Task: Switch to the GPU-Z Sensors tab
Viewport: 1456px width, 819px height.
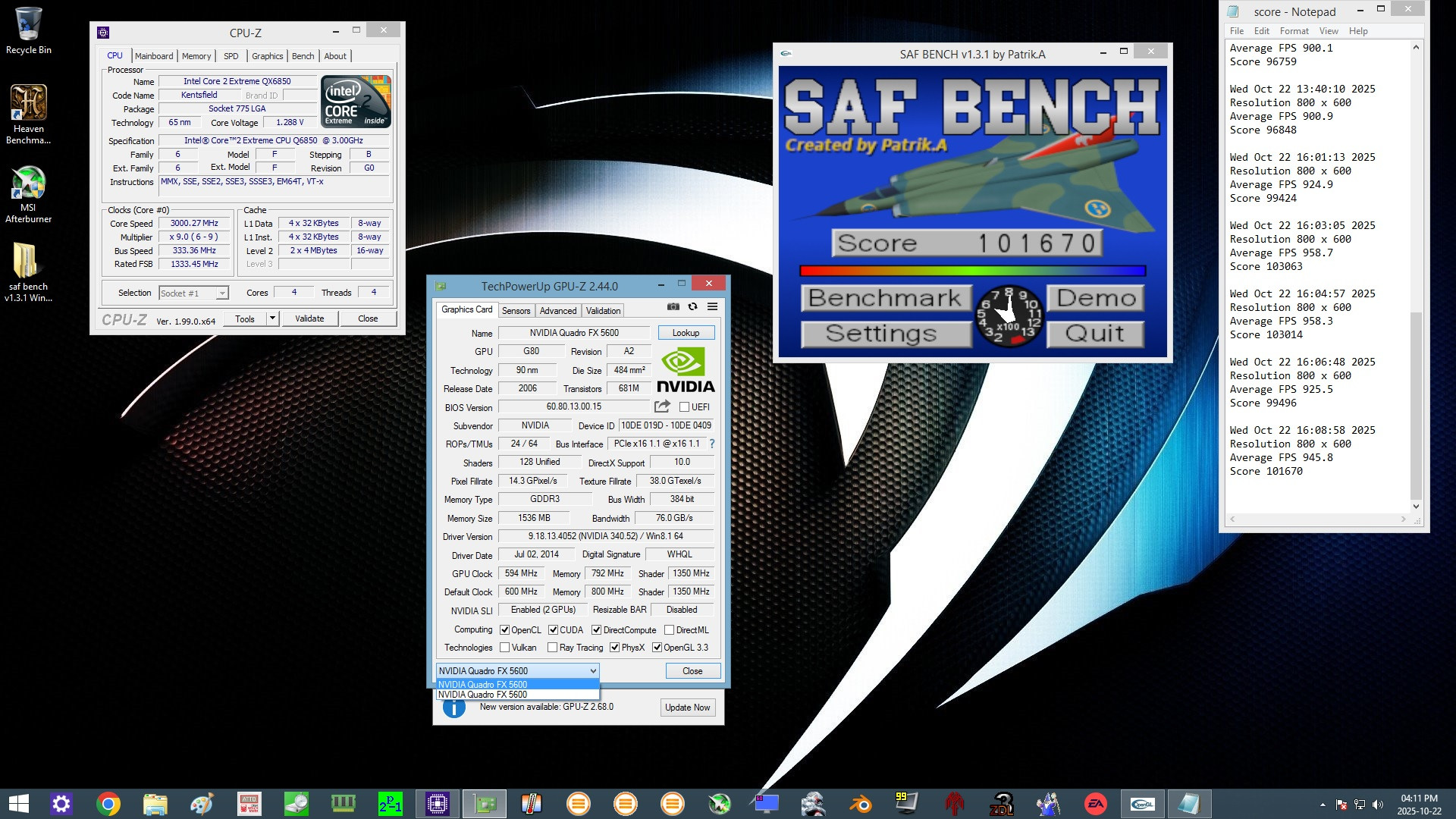Action: 516,311
